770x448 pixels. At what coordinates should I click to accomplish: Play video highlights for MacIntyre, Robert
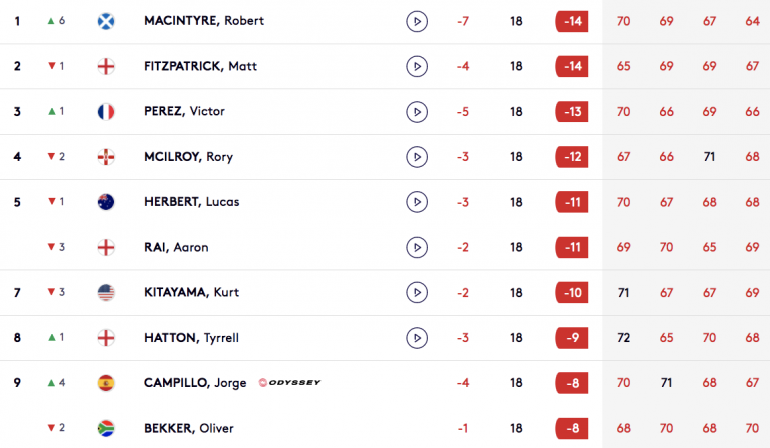(x=417, y=22)
